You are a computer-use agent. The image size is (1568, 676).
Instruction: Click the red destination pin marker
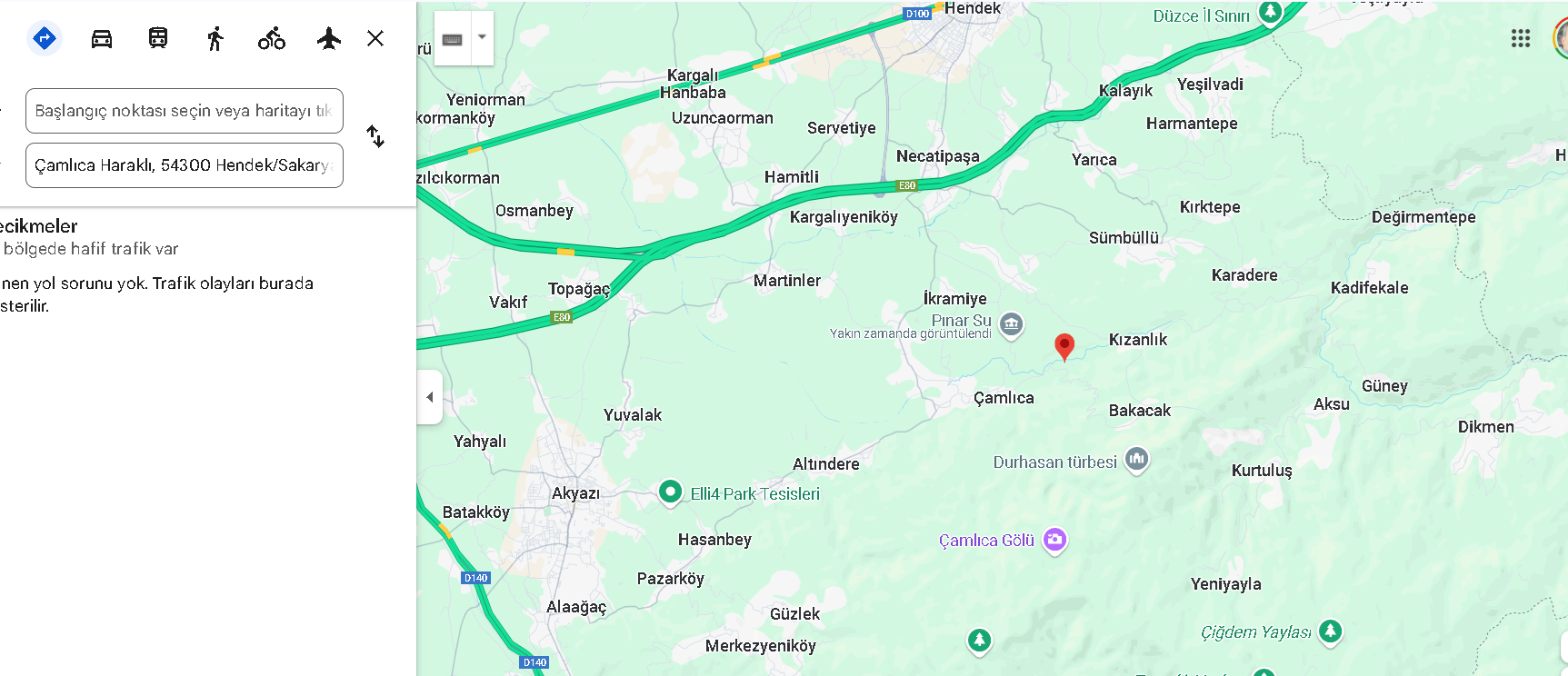coord(1064,347)
